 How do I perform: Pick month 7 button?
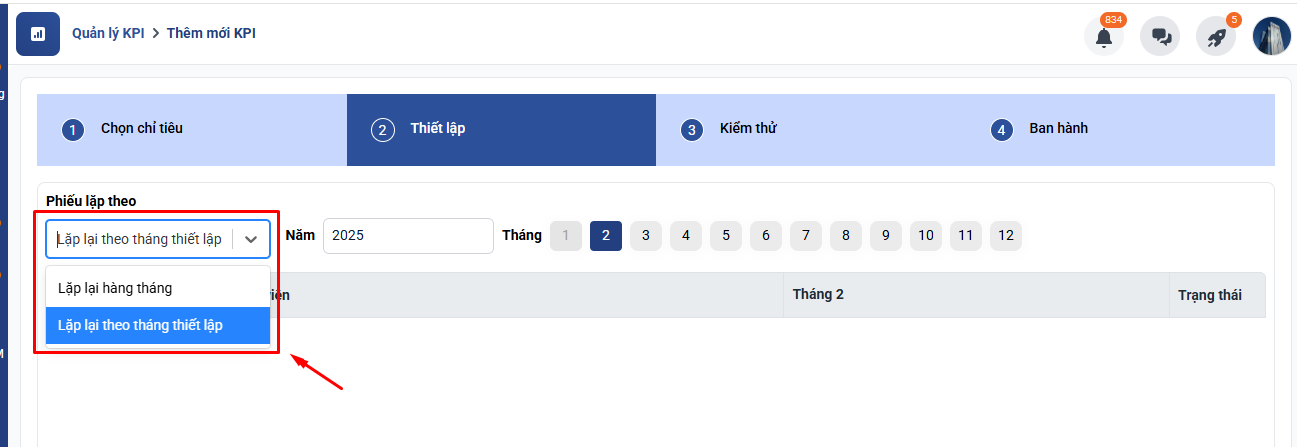(x=806, y=236)
